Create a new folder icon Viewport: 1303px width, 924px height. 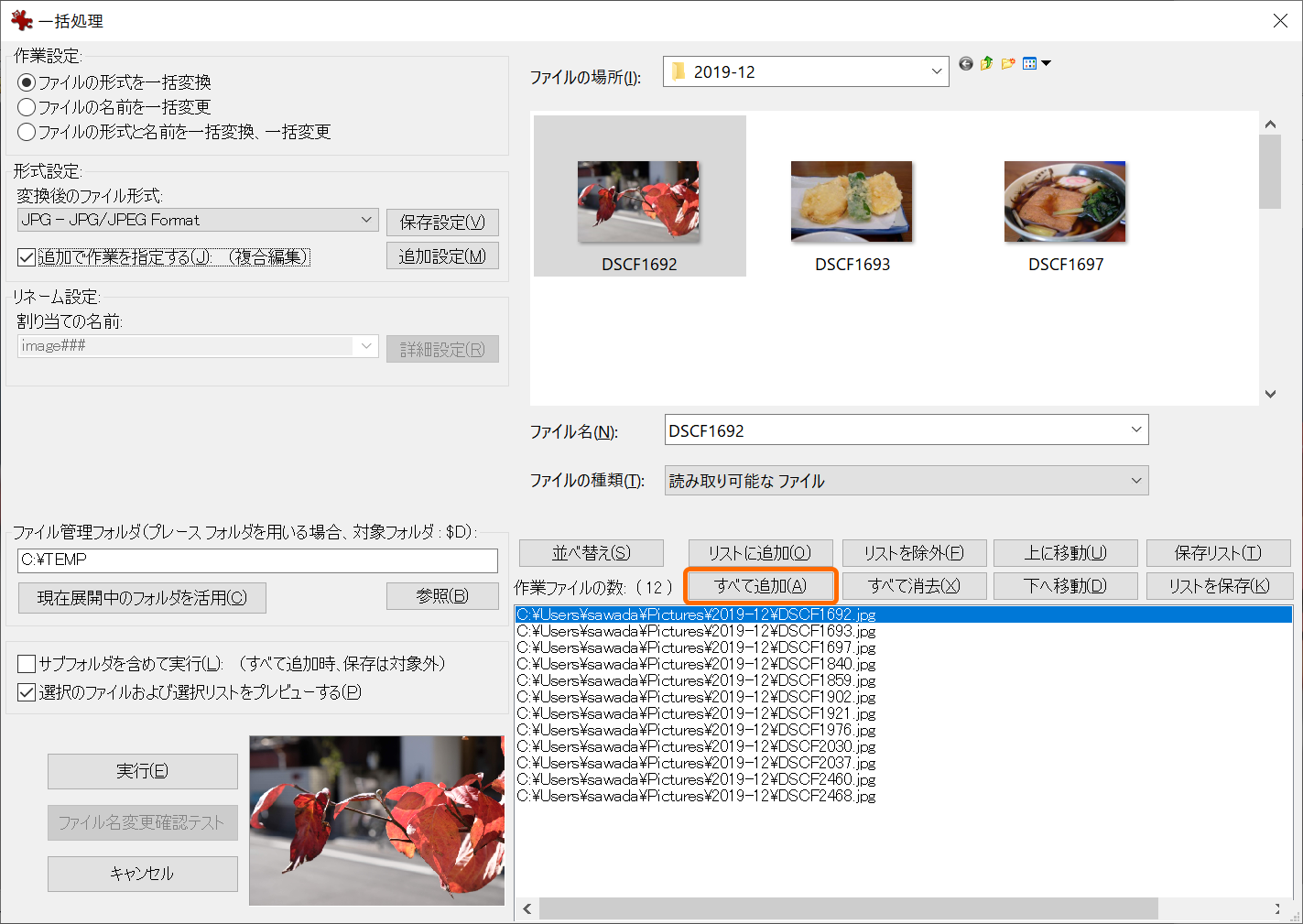pos(1008,63)
